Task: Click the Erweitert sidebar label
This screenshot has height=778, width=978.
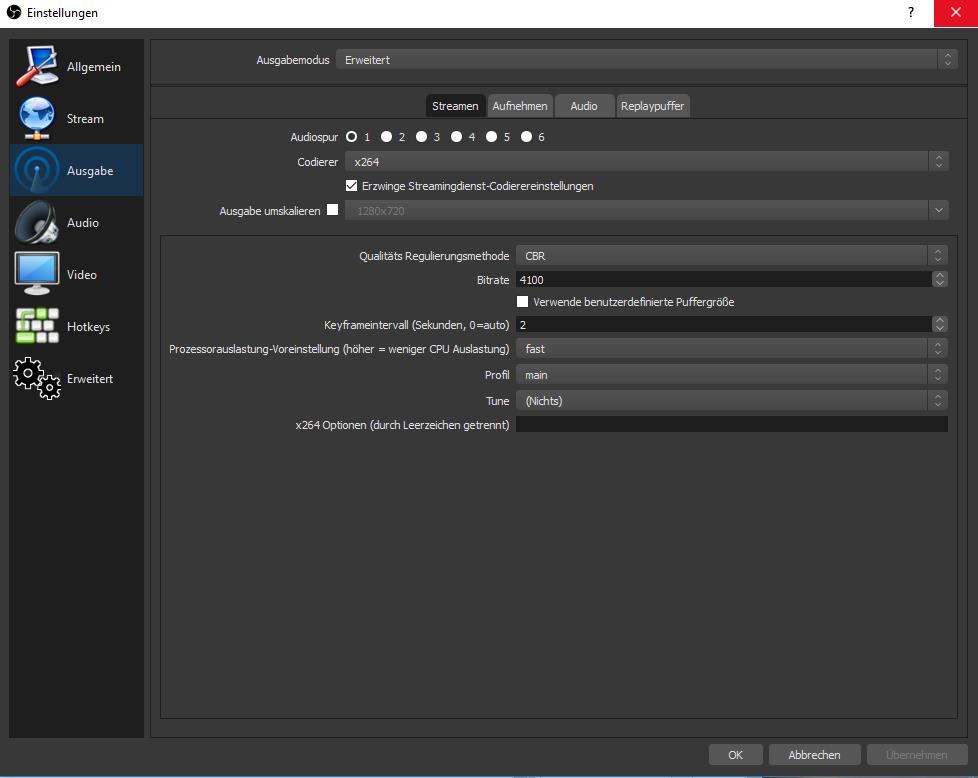Action: point(90,379)
